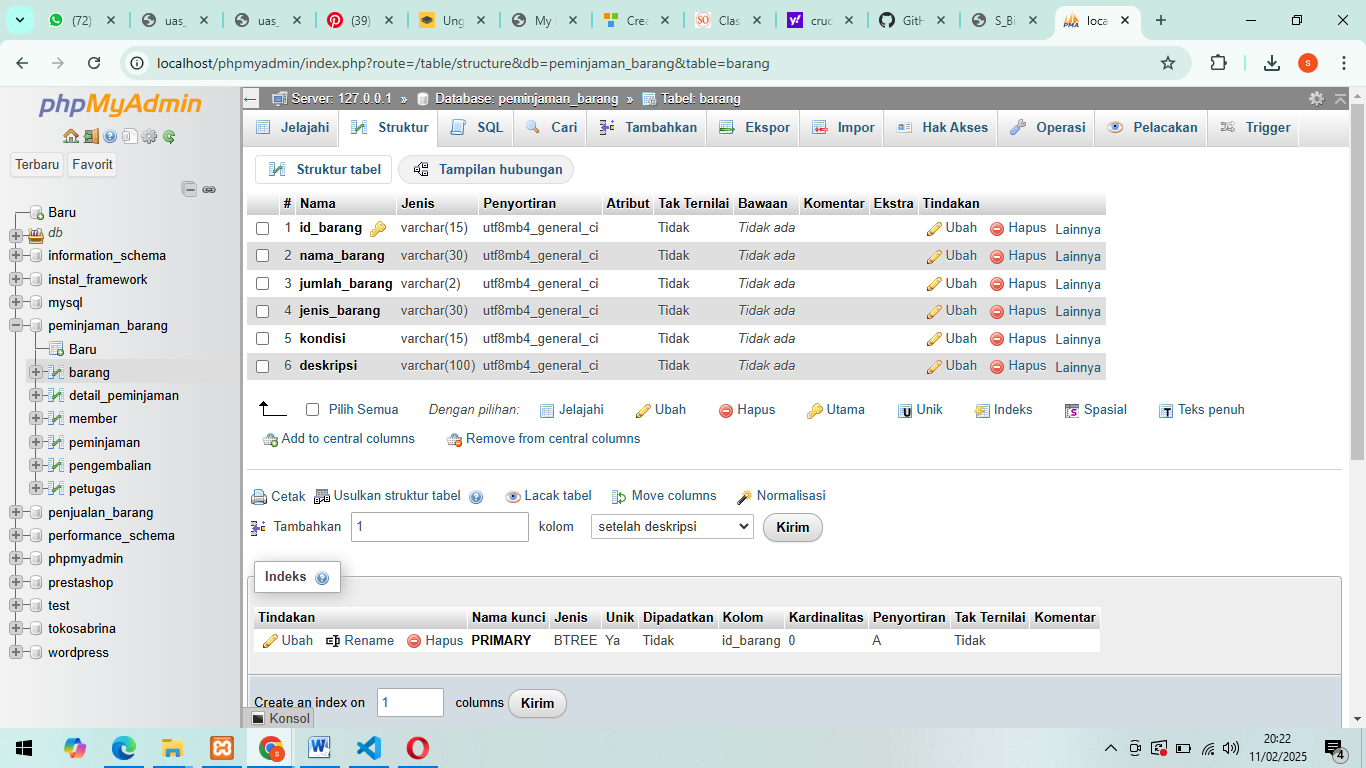Click the Cetak printer icon

pyautogui.click(x=259, y=497)
